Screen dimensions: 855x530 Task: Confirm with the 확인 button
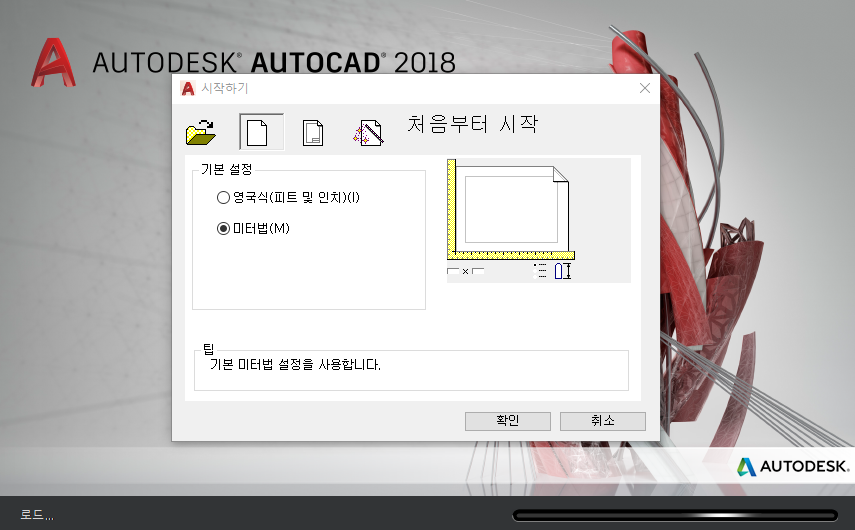pos(508,421)
